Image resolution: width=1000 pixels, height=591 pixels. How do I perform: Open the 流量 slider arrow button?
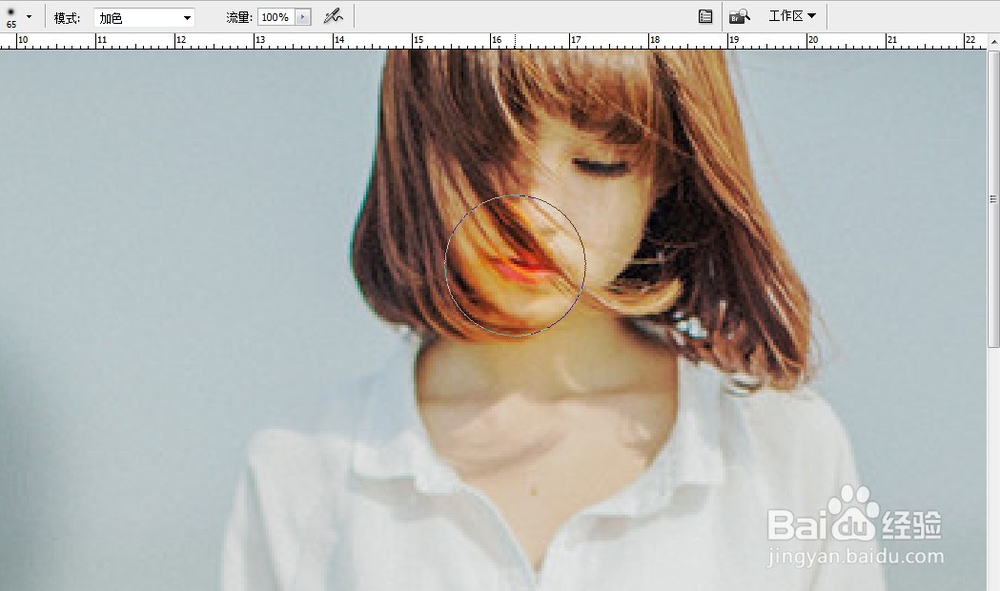tap(303, 17)
